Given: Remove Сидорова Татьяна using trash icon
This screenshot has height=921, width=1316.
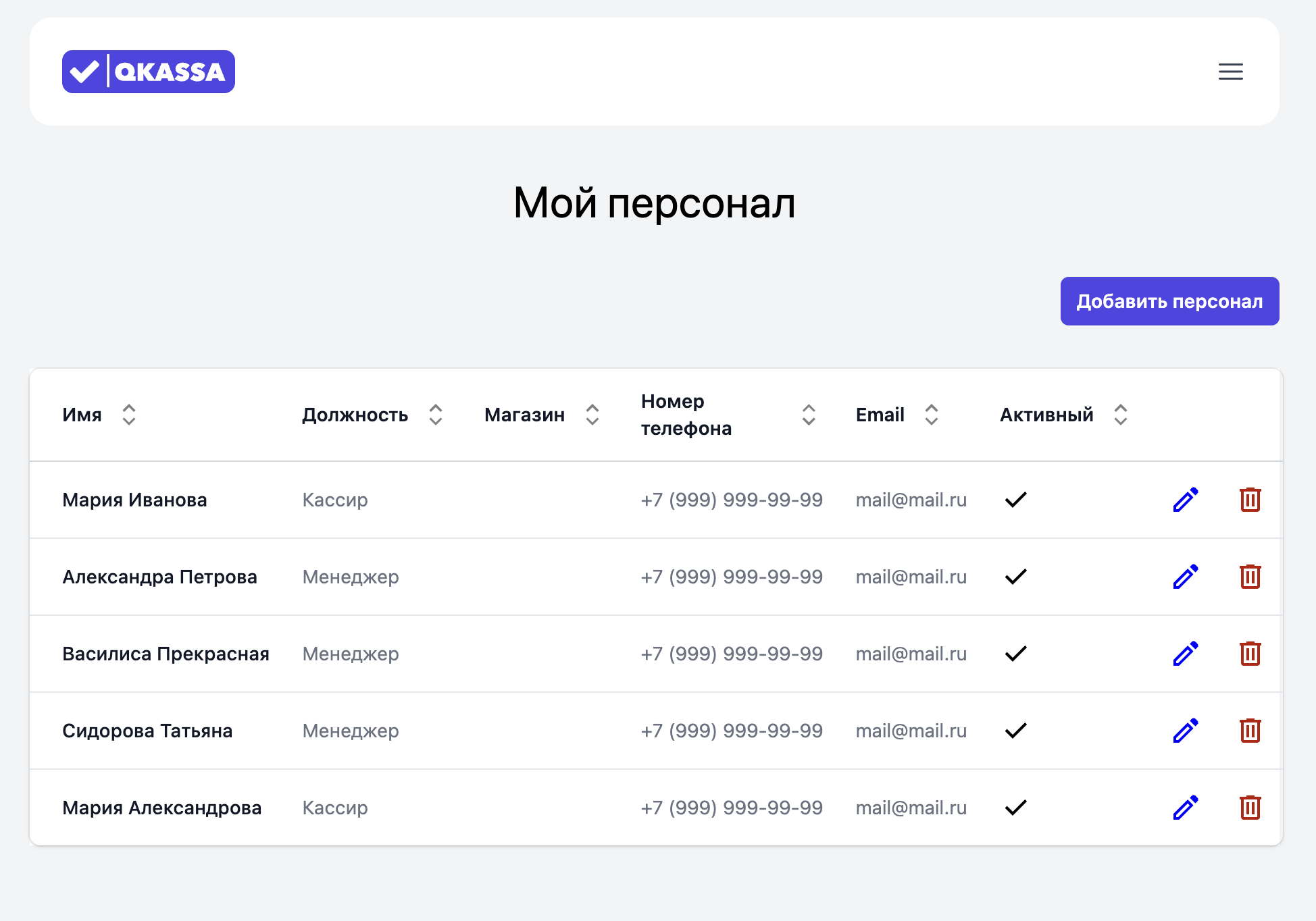Looking at the screenshot, I should pos(1250,731).
